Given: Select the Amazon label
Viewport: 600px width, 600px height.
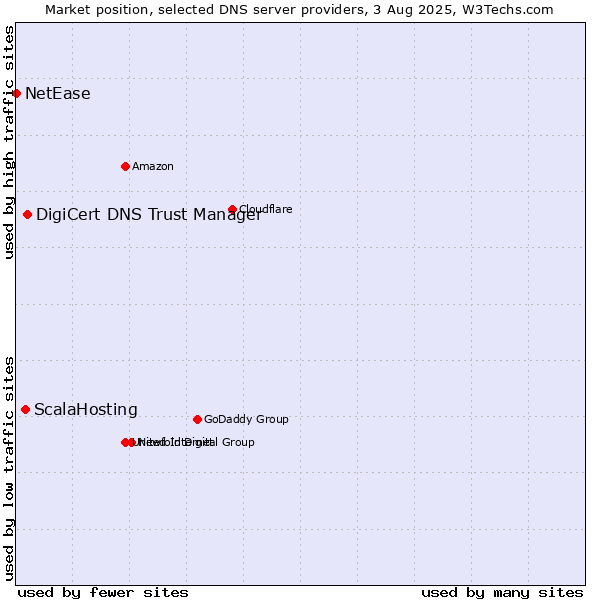Looking at the screenshot, I should pos(153,166).
